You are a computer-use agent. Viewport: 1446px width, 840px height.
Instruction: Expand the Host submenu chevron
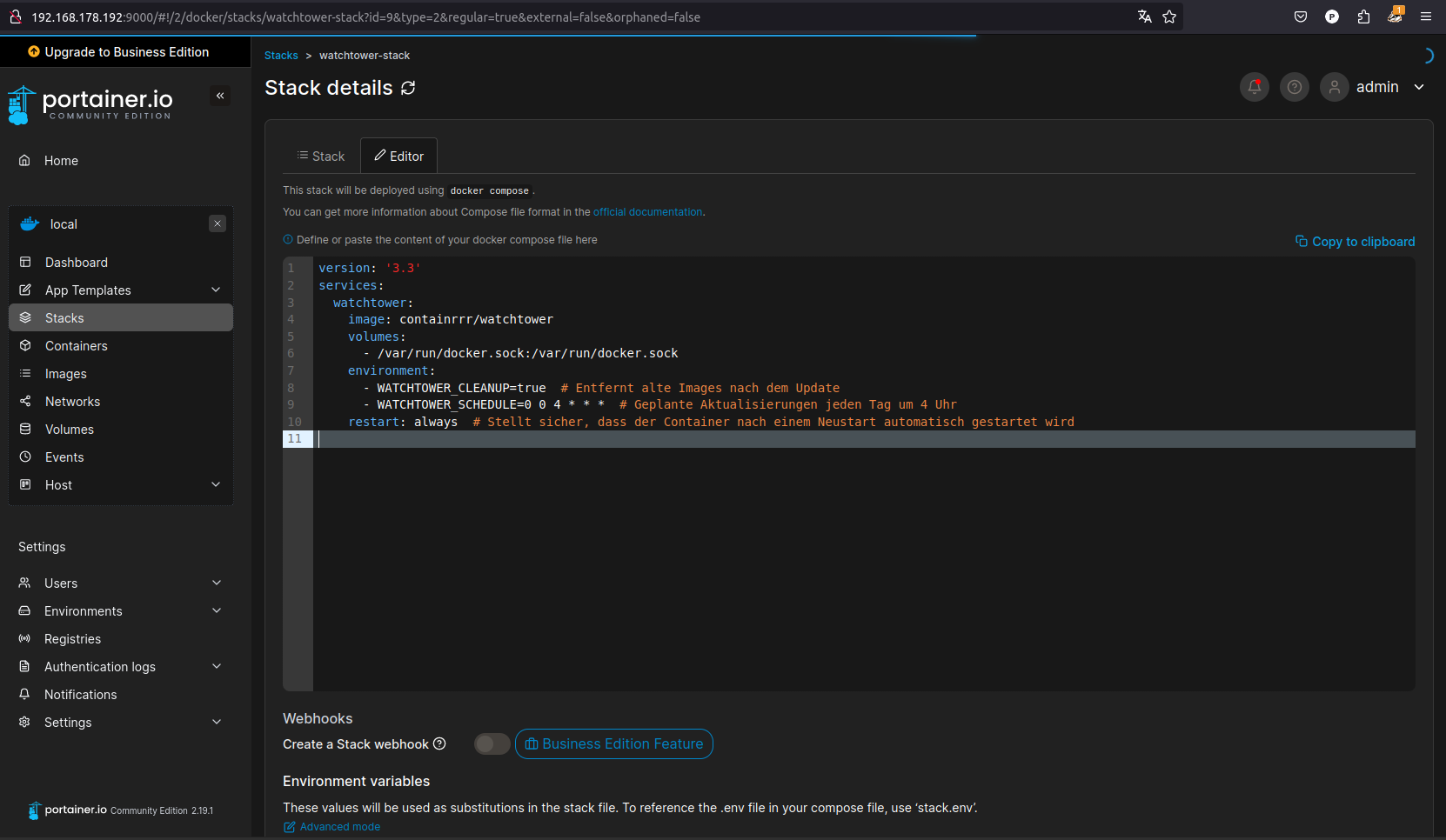tap(216, 485)
